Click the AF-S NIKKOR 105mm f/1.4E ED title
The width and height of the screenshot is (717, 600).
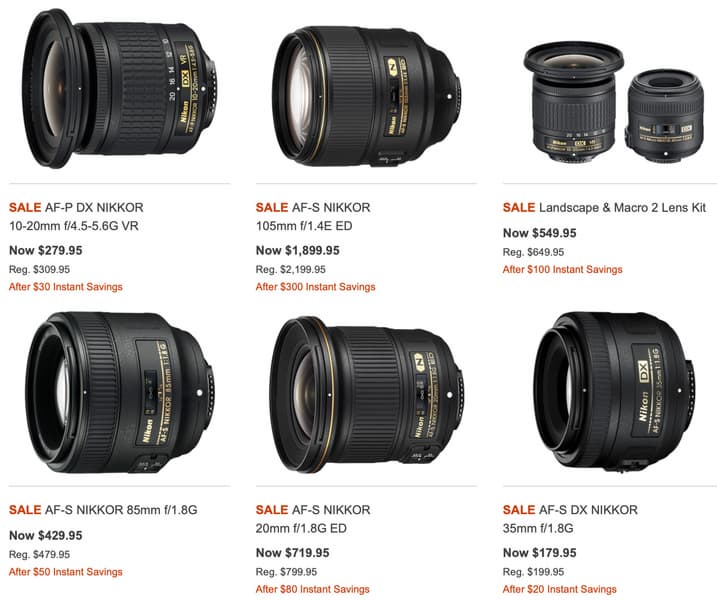313,217
